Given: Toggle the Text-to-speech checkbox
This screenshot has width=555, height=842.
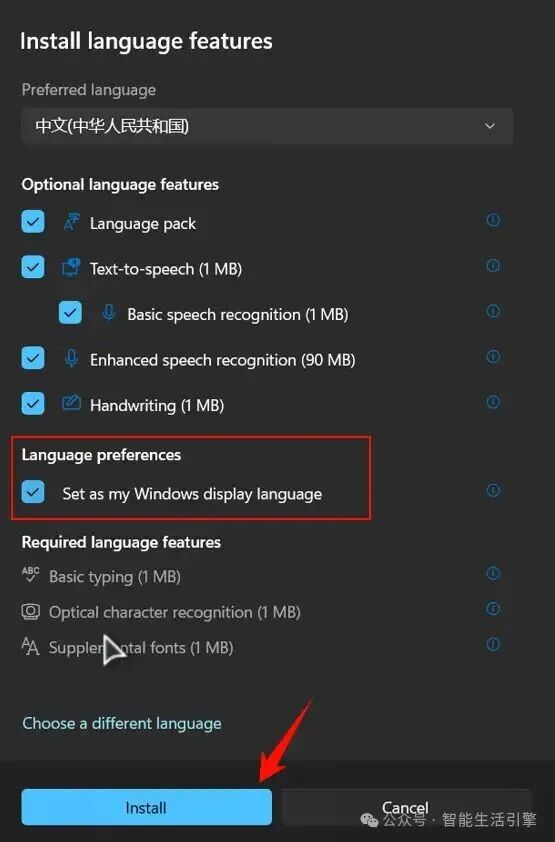Looking at the screenshot, I should pyautogui.click(x=33, y=267).
